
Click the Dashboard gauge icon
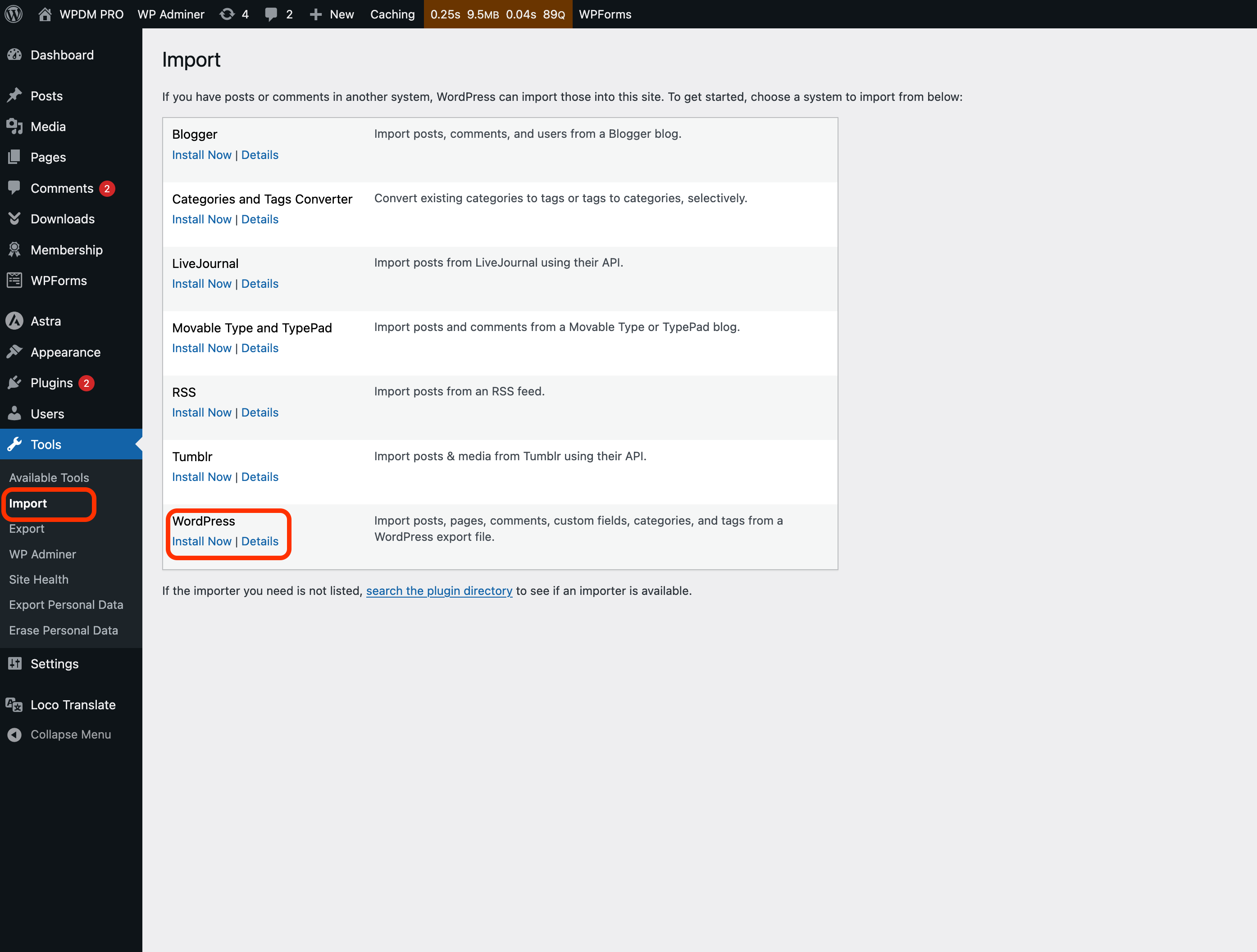15,55
